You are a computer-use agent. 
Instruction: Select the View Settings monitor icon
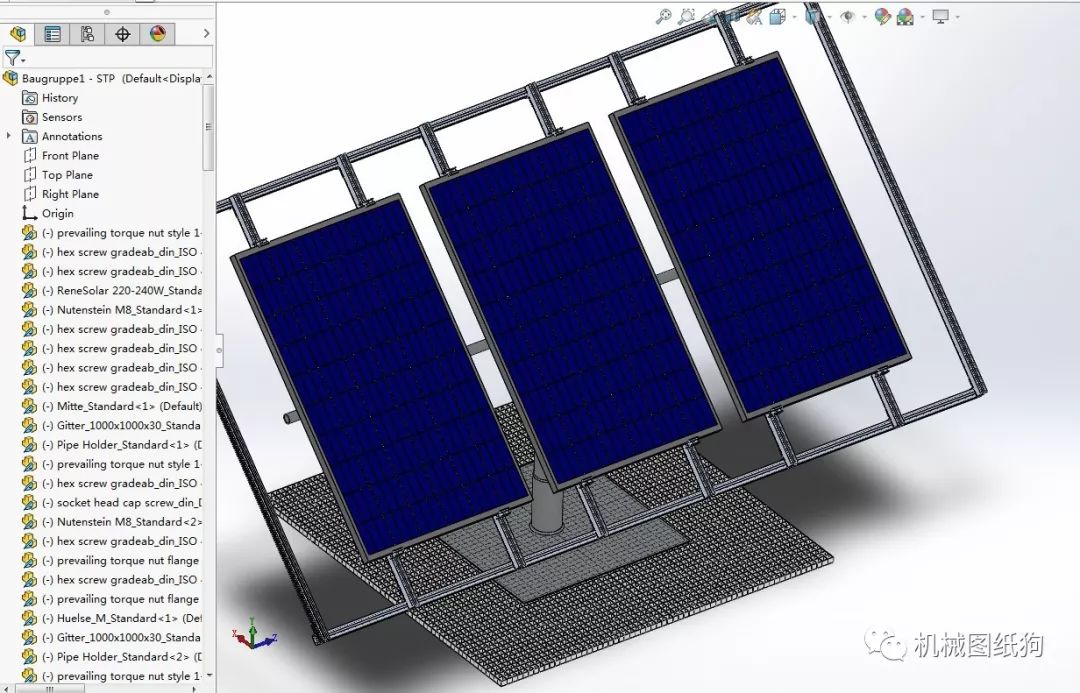coord(940,16)
